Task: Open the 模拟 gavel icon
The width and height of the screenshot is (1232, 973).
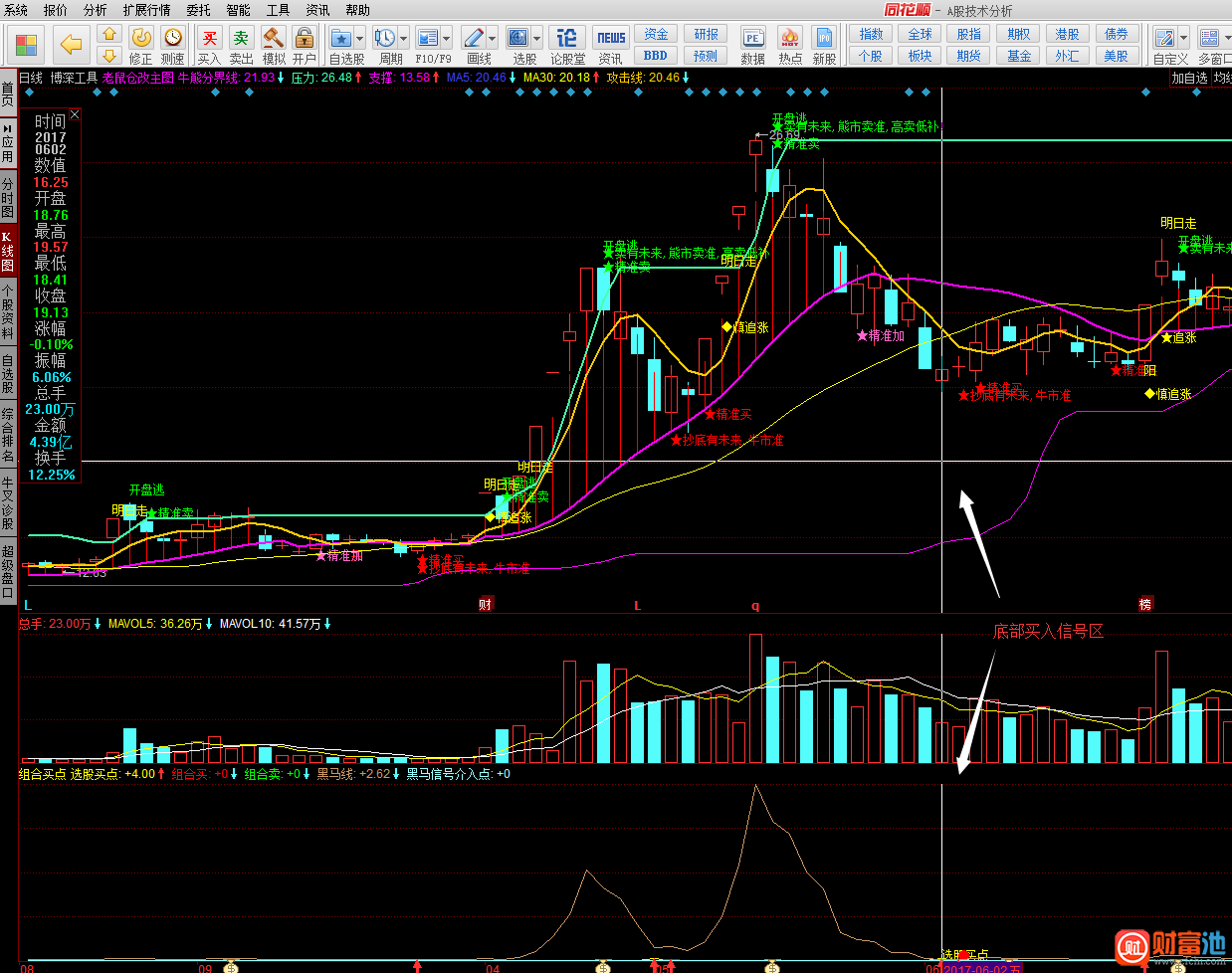Action: coord(273,38)
